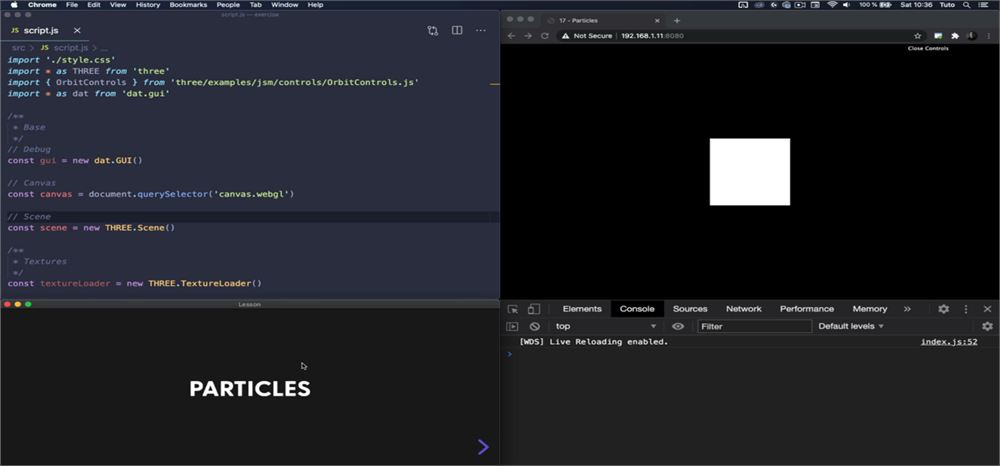Toggle the console sidebar panel
1000x466 pixels.
(x=512, y=326)
